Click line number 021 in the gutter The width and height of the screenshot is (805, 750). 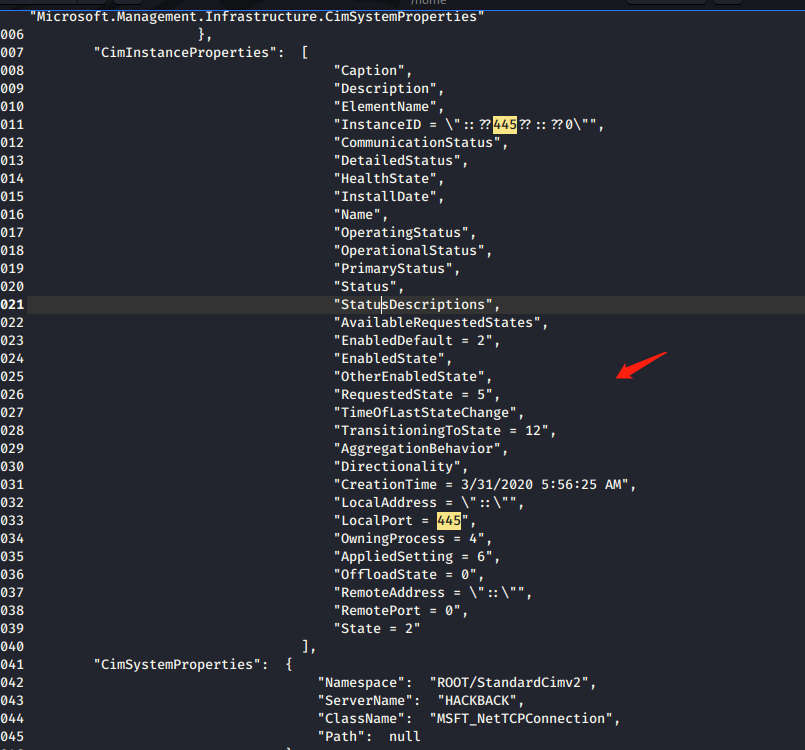[x=12, y=304]
